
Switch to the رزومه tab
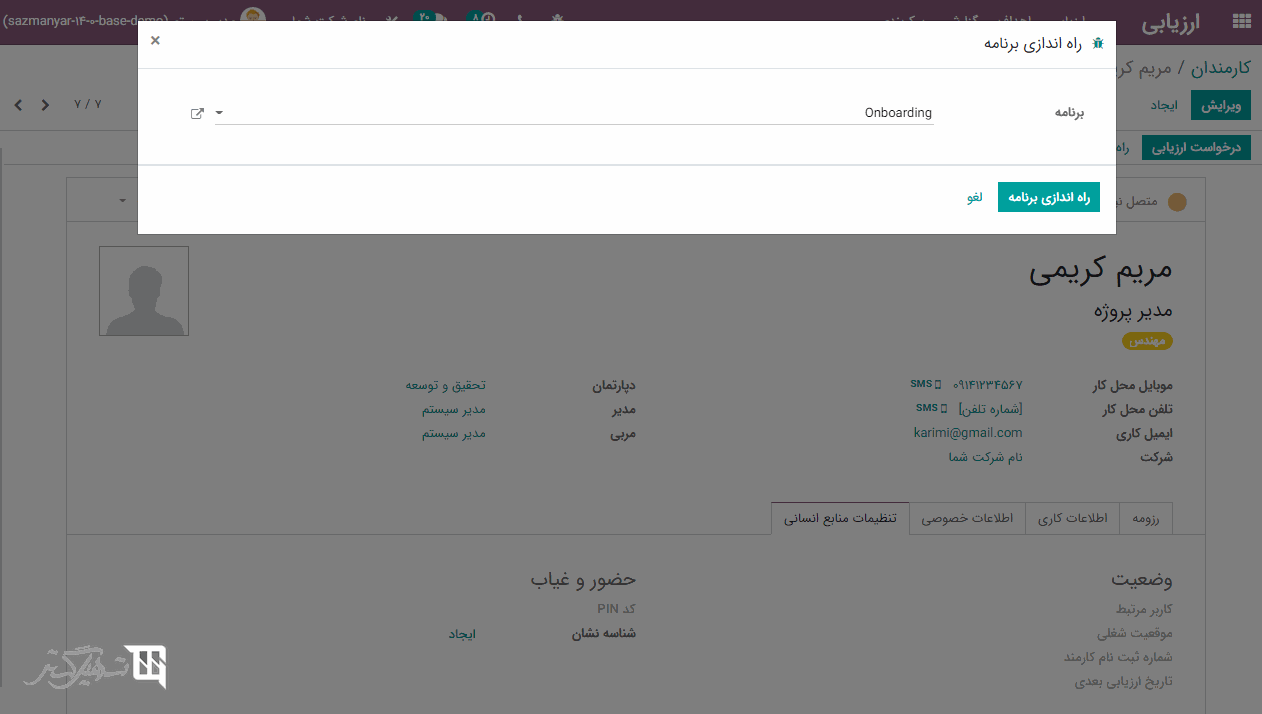point(1145,518)
